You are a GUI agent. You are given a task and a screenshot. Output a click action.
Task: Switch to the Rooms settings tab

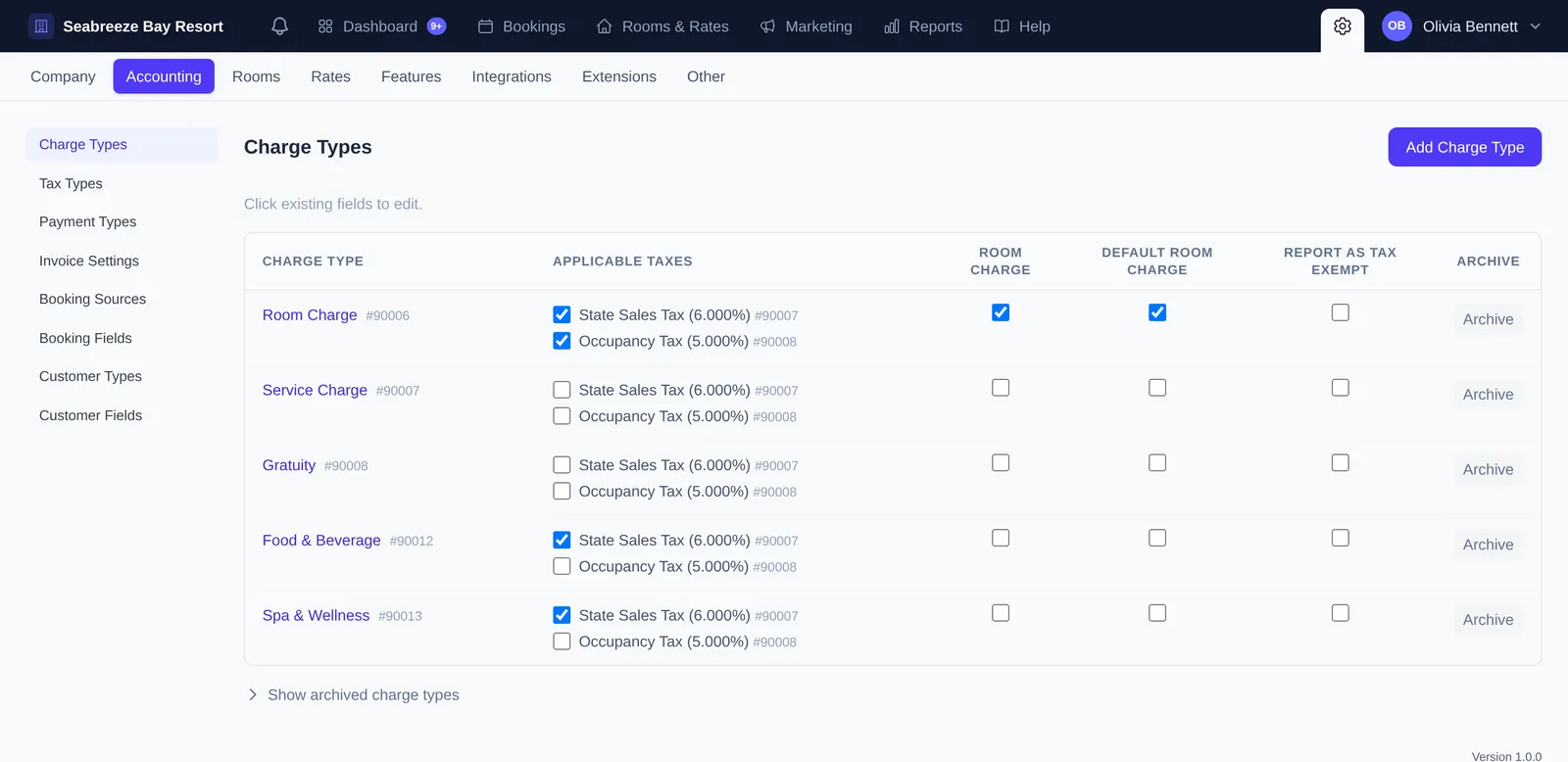pos(256,76)
